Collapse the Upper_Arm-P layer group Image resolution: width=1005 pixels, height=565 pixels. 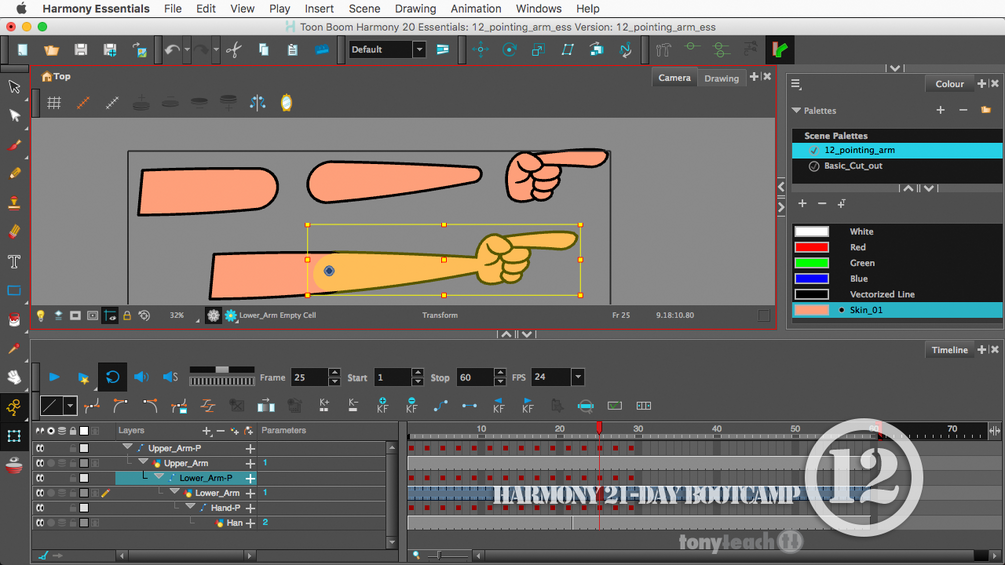click(x=128, y=447)
